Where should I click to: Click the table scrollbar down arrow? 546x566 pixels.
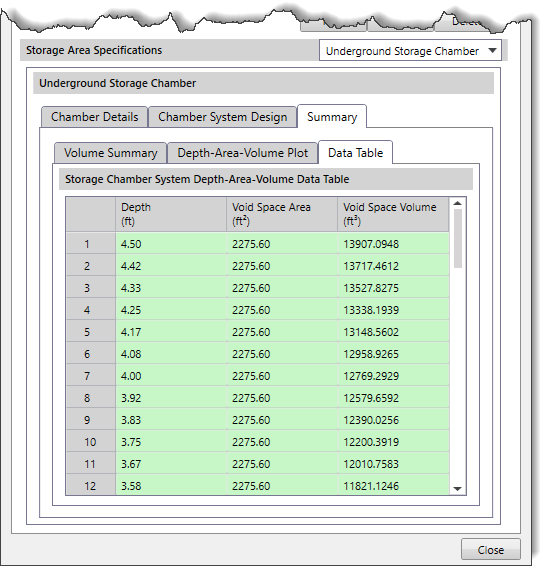click(x=458, y=489)
